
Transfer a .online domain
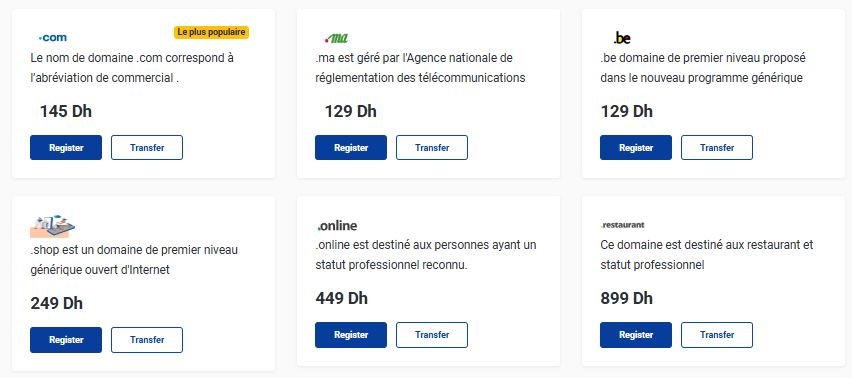[x=432, y=335]
